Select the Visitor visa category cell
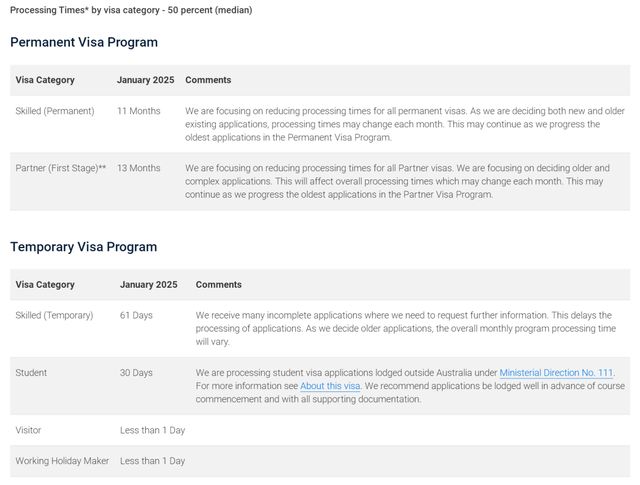640x485 pixels. pos(28,430)
